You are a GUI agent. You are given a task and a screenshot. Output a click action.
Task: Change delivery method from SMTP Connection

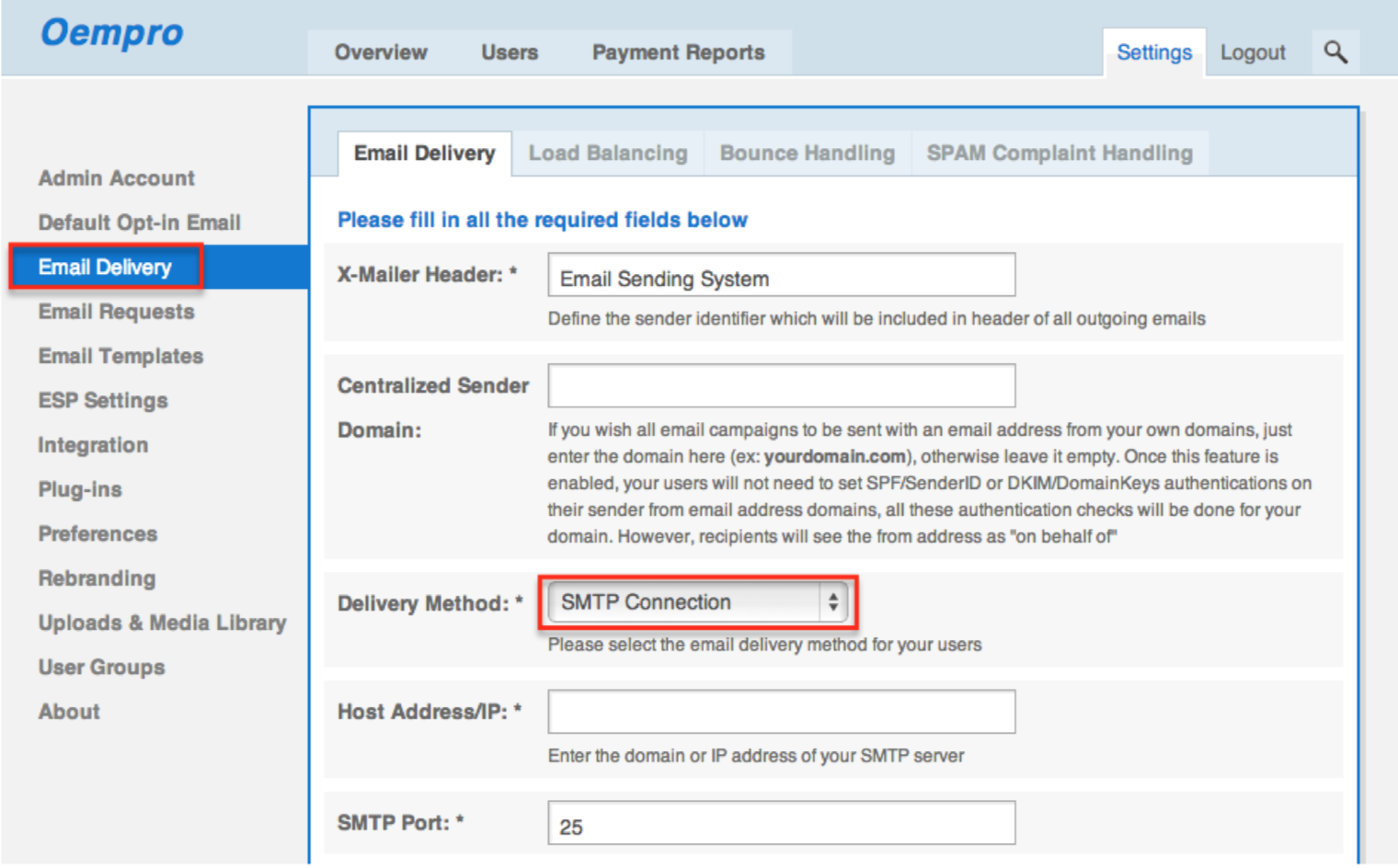[x=696, y=601]
